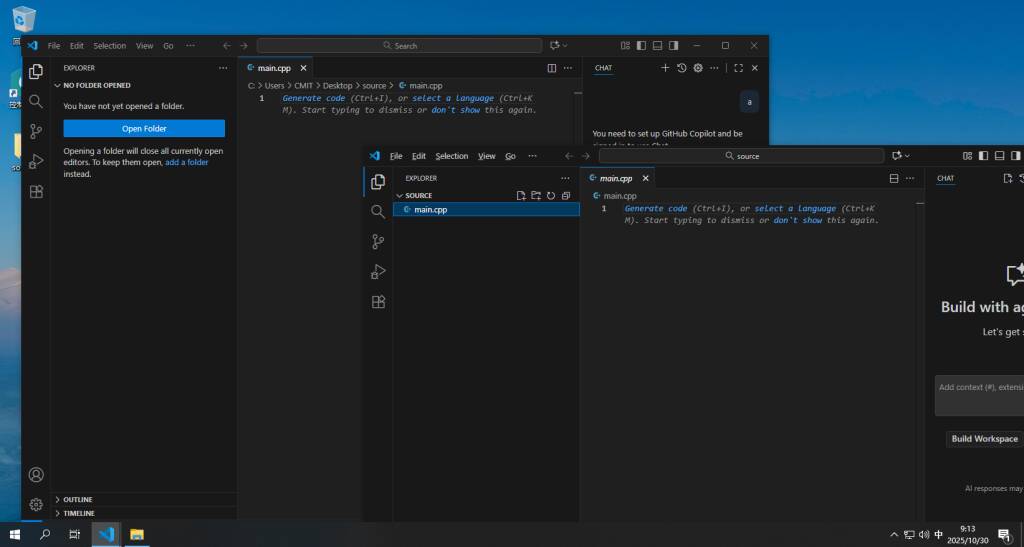The width and height of the screenshot is (1024, 547).
Task: Toggle the bottom Panel in back window title bar
Action: [658, 46]
